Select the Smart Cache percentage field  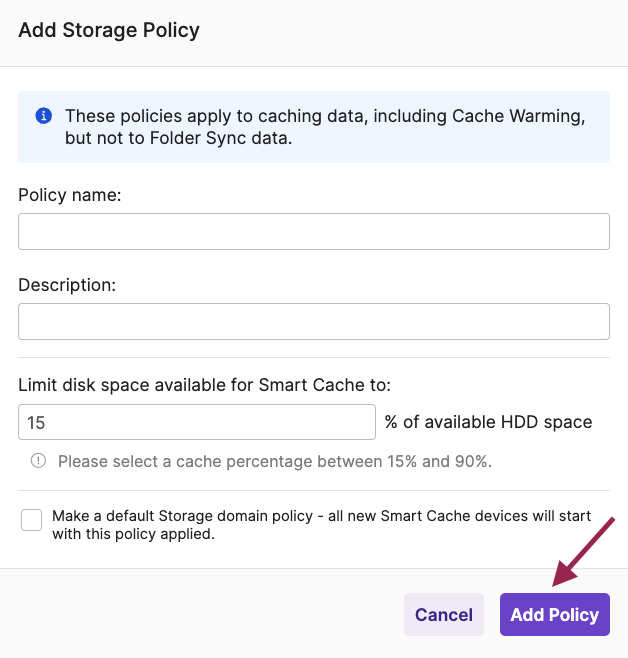point(197,422)
